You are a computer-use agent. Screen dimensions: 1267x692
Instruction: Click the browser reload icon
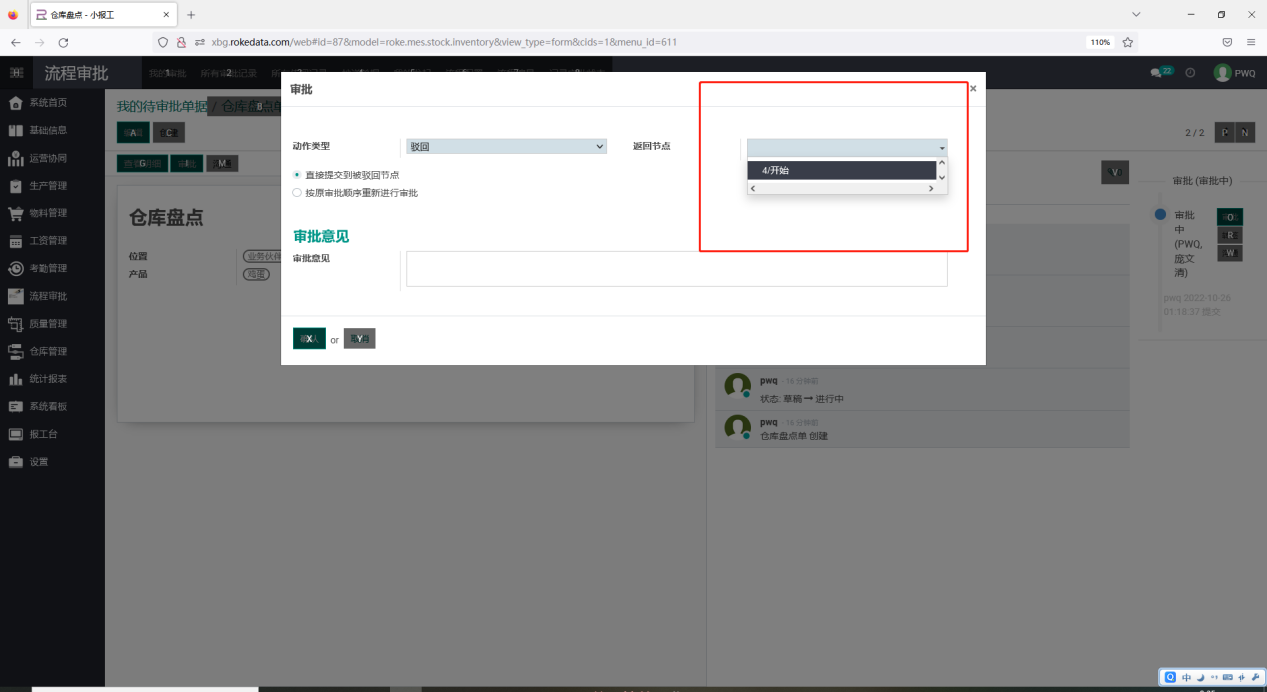(x=63, y=42)
